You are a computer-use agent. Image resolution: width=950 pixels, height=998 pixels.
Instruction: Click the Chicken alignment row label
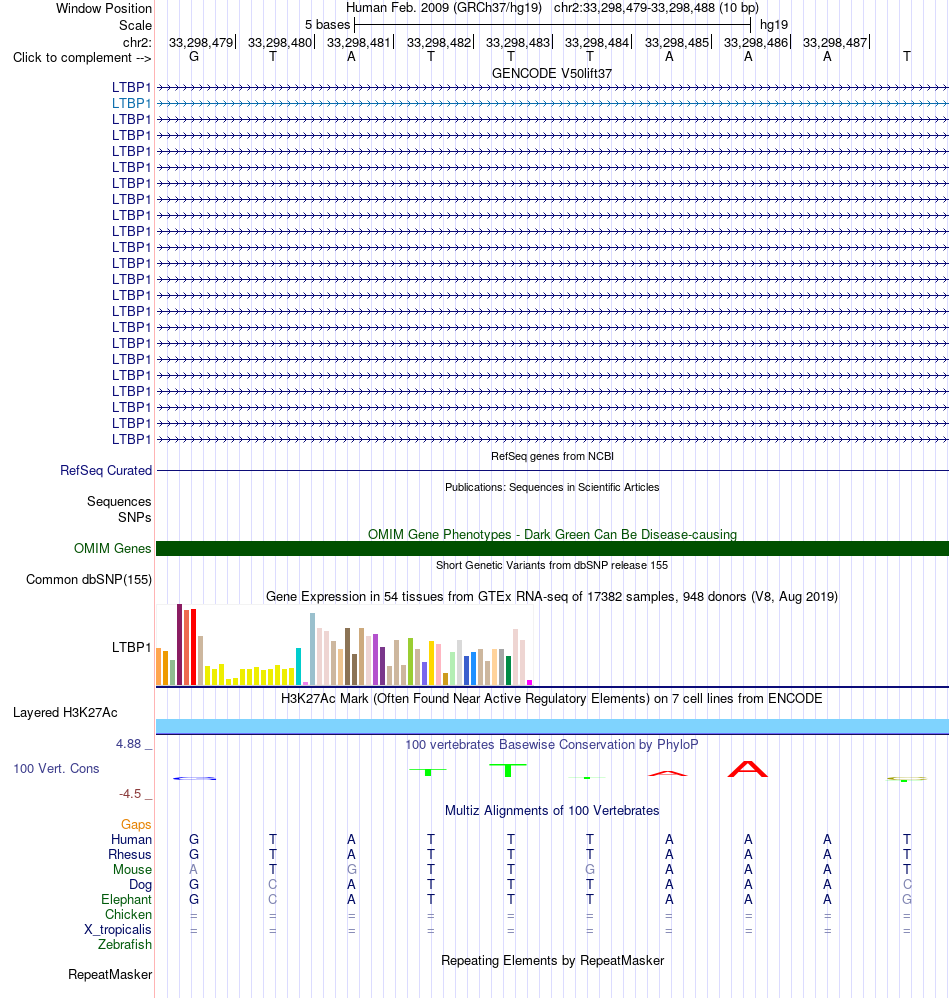[129, 915]
